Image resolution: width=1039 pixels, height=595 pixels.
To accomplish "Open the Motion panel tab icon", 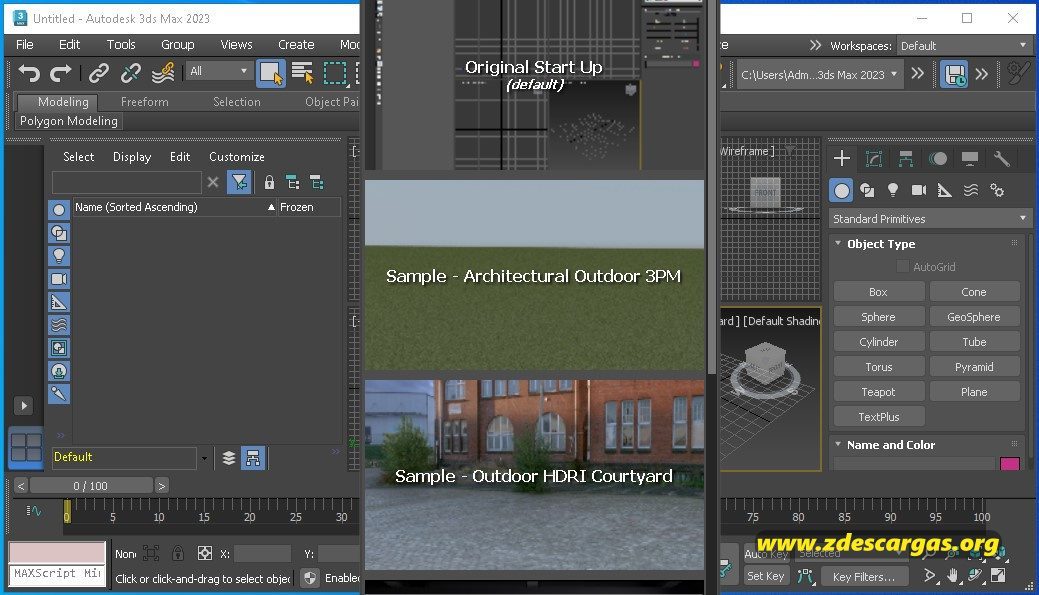I will [938, 158].
